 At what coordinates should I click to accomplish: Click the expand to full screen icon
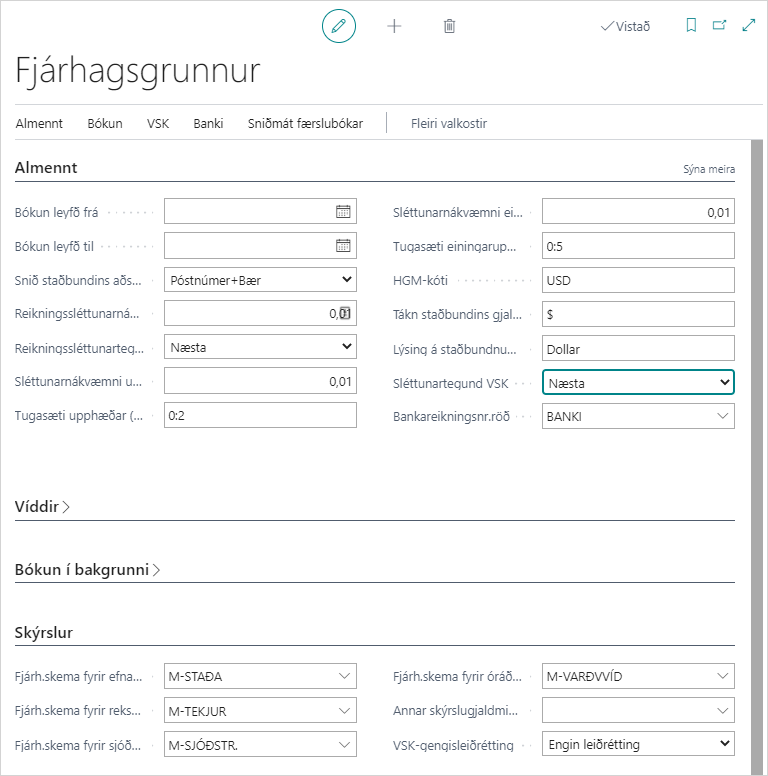[748, 26]
